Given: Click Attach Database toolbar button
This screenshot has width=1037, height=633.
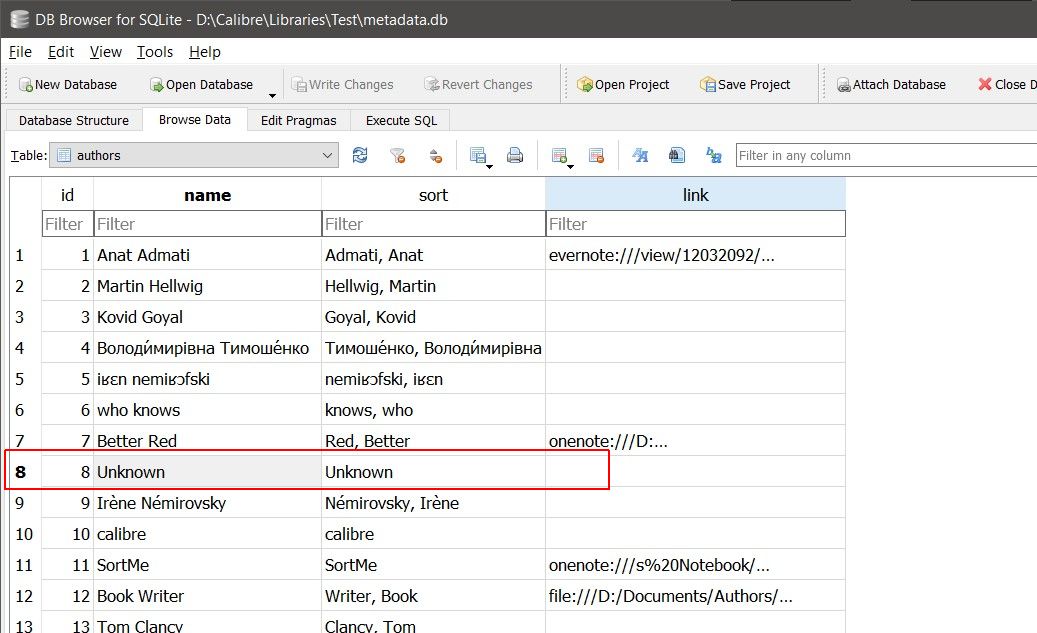Looking at the screenshot, I should click(x=892, y=85).
